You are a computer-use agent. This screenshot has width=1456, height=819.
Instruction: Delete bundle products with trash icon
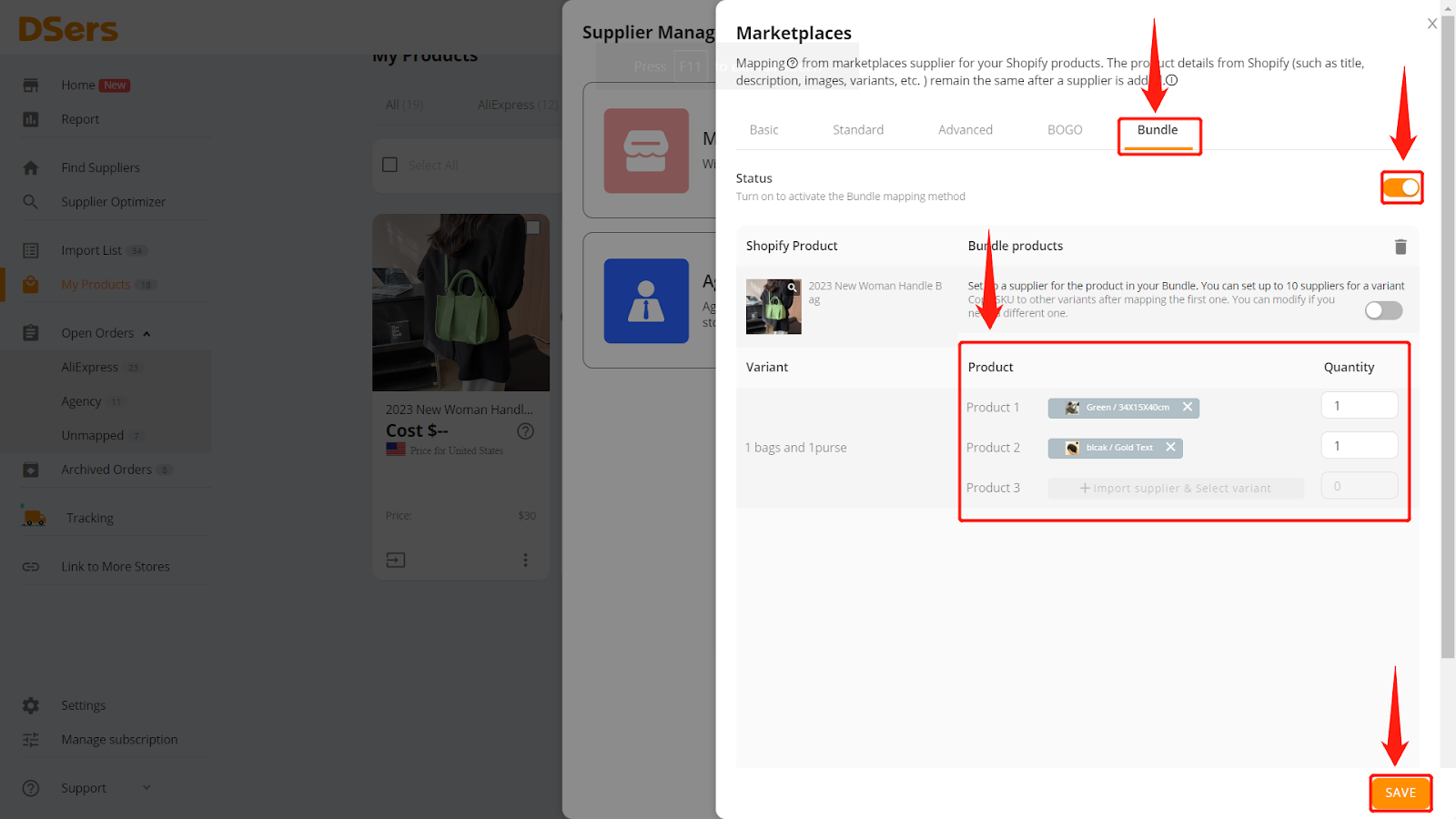point(1400,247)
